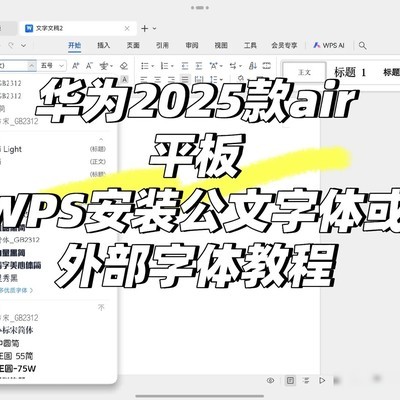
Task: Pick the 圆-75W font entry
Action: pos(18,369)
